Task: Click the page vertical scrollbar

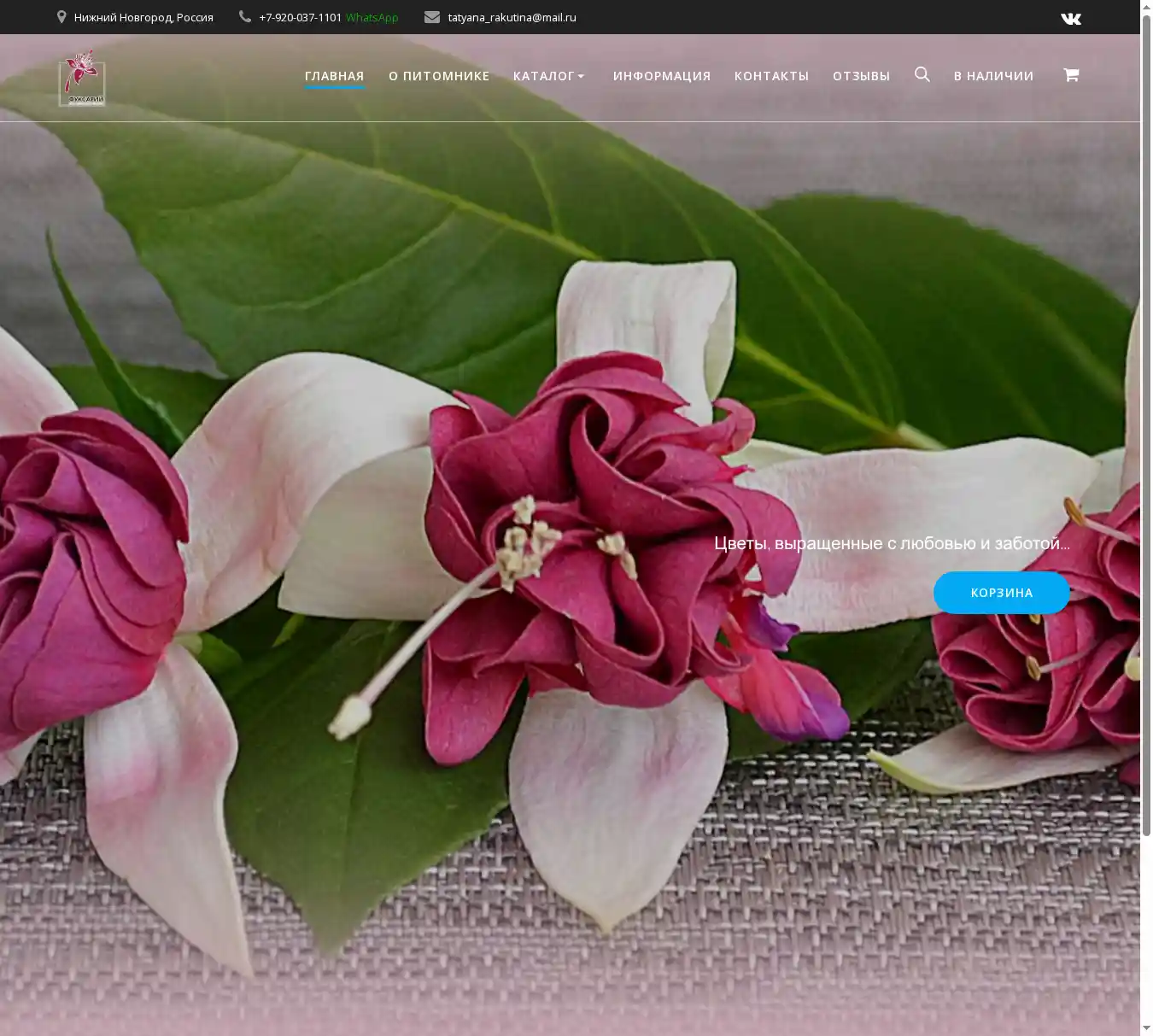Action: [1146, 427]
